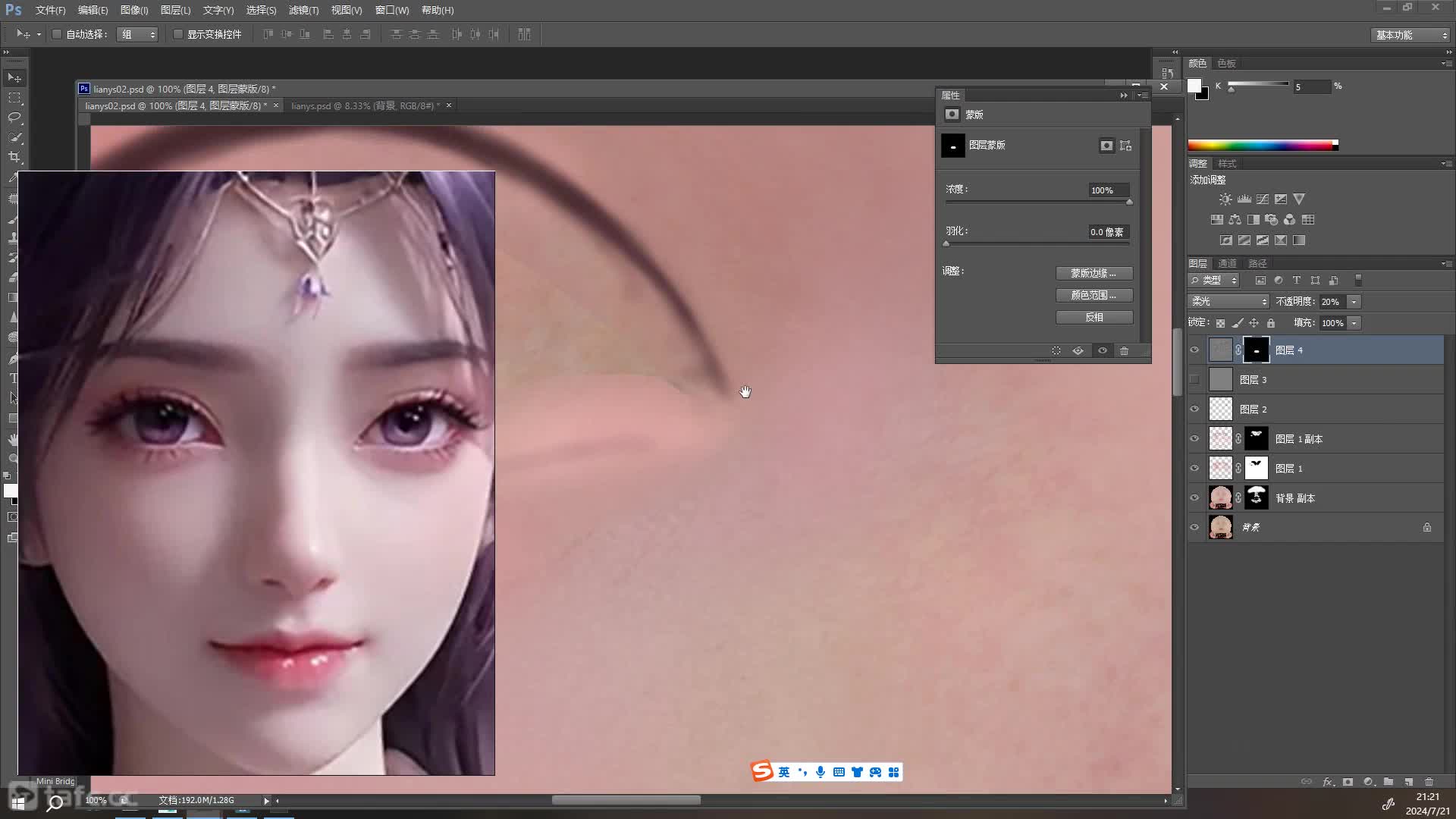Image resolution: width=1456 pixels, height=819 pixels.
Task: Add a Curves adjustment
Action: [x=1263, y=199]
